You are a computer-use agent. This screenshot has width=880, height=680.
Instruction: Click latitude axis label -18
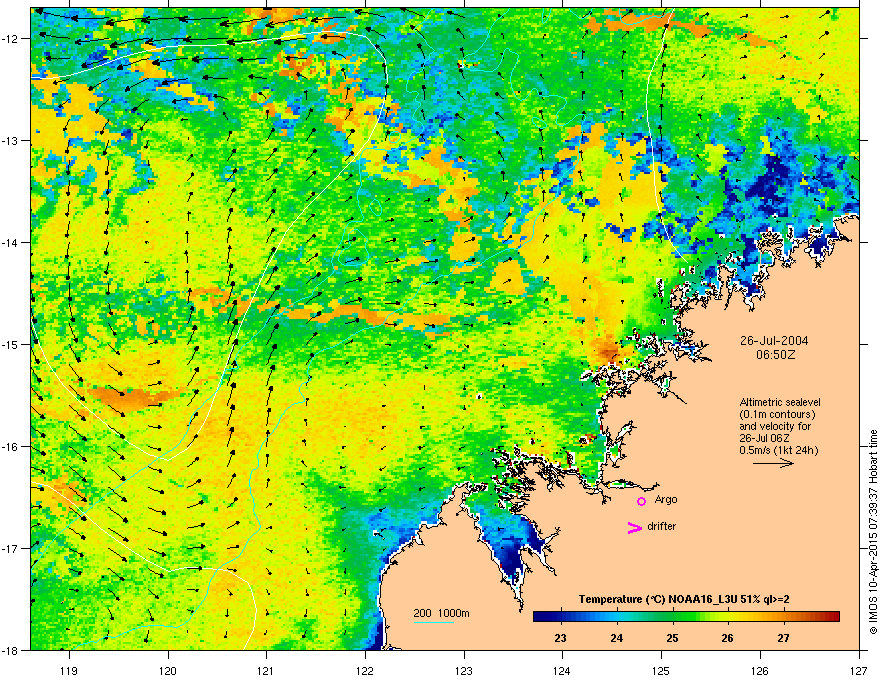coord(10,650)
